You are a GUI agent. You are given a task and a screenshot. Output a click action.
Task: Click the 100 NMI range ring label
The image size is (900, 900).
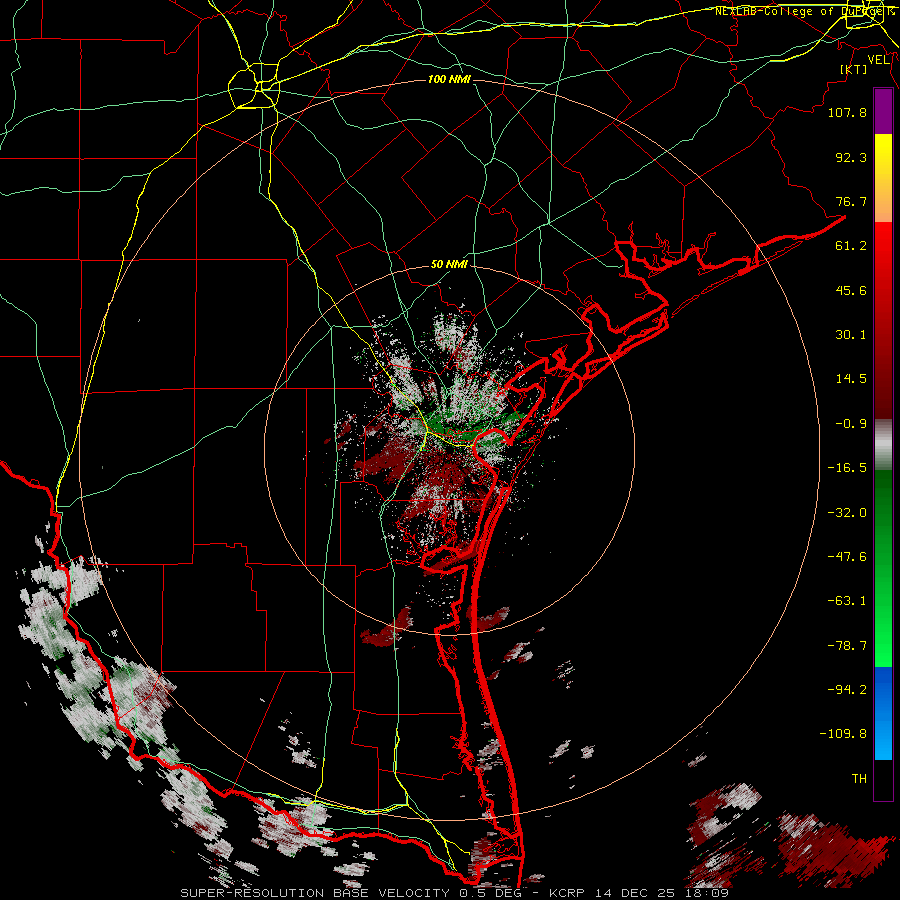click(x=449, y=79)
